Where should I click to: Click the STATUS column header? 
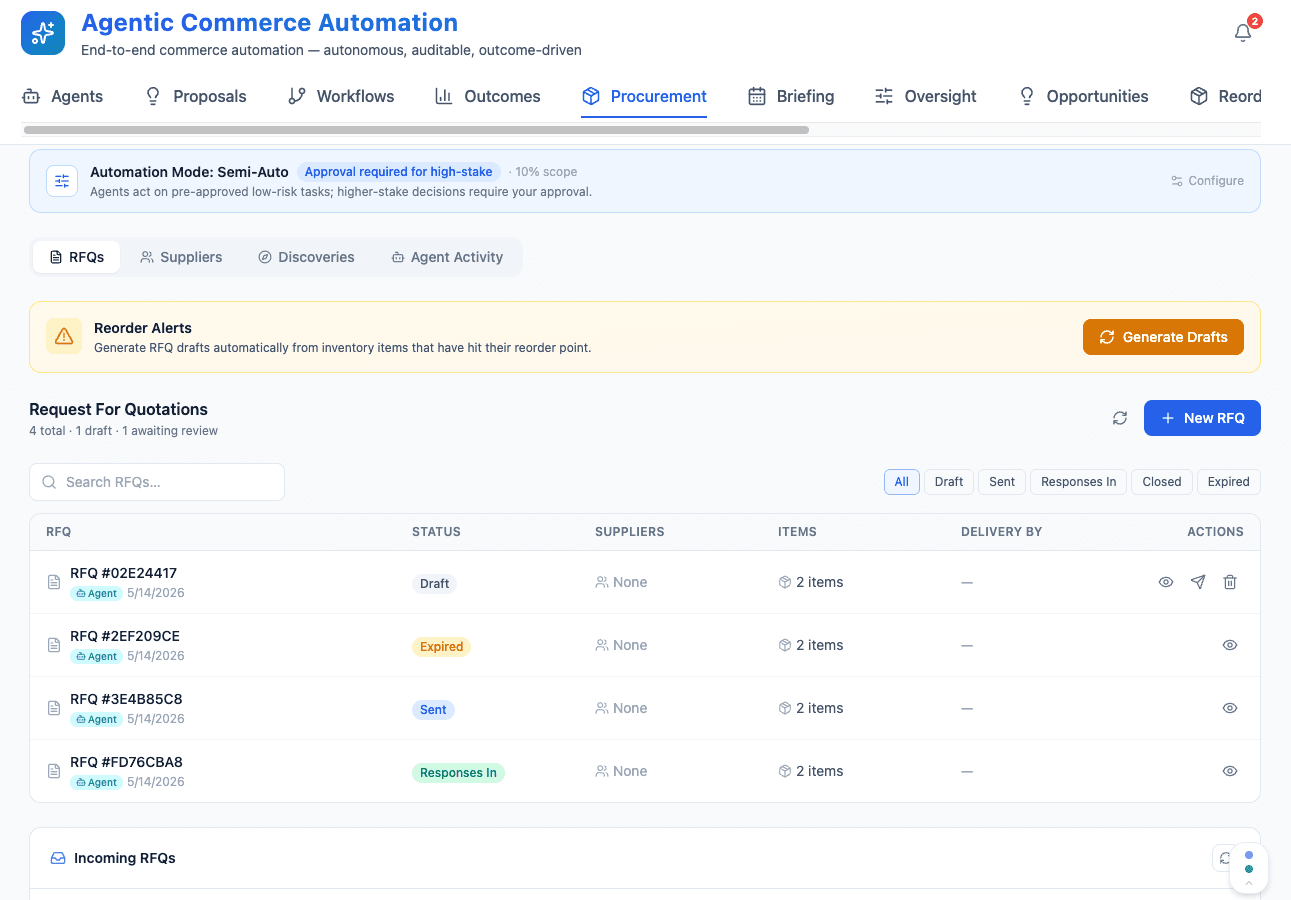click(436, 532)
